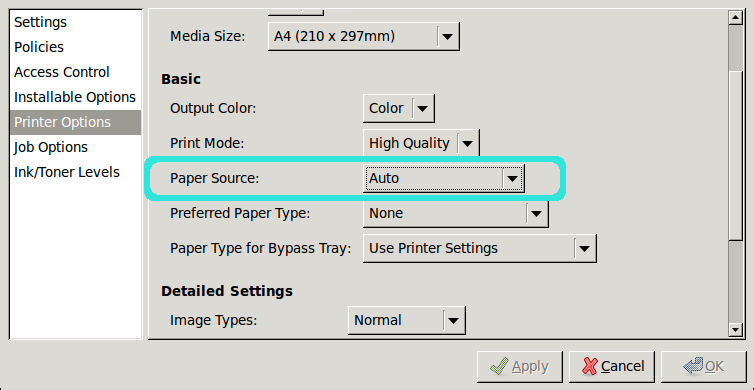Image resolution: width=754 pixels, height=390 pixels.
Task: Click the 'Paper Type for Bypass Tray:' label
Action: [x=261, y=249]
